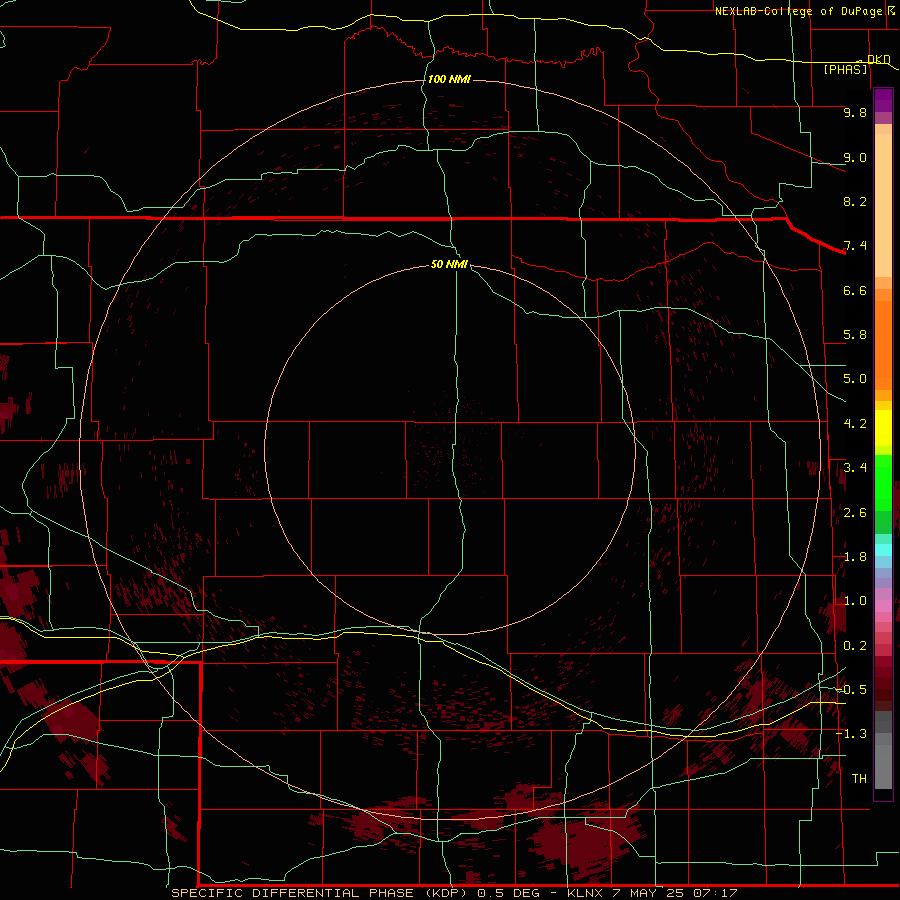
Task: Click the yellow swatch on the color bar
Action: (x=883, y=428)
